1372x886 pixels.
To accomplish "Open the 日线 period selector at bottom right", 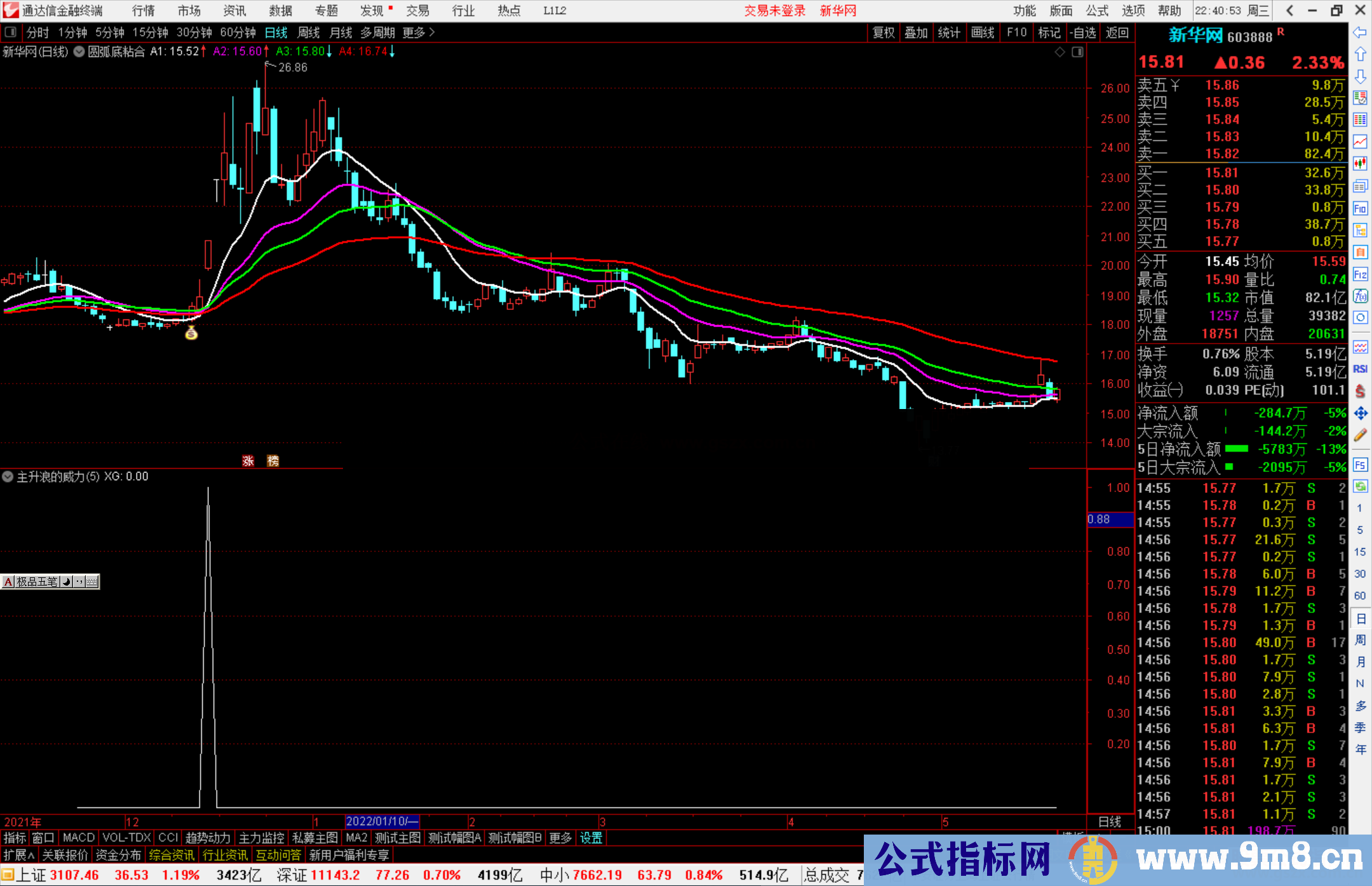I will point(1110,822).
